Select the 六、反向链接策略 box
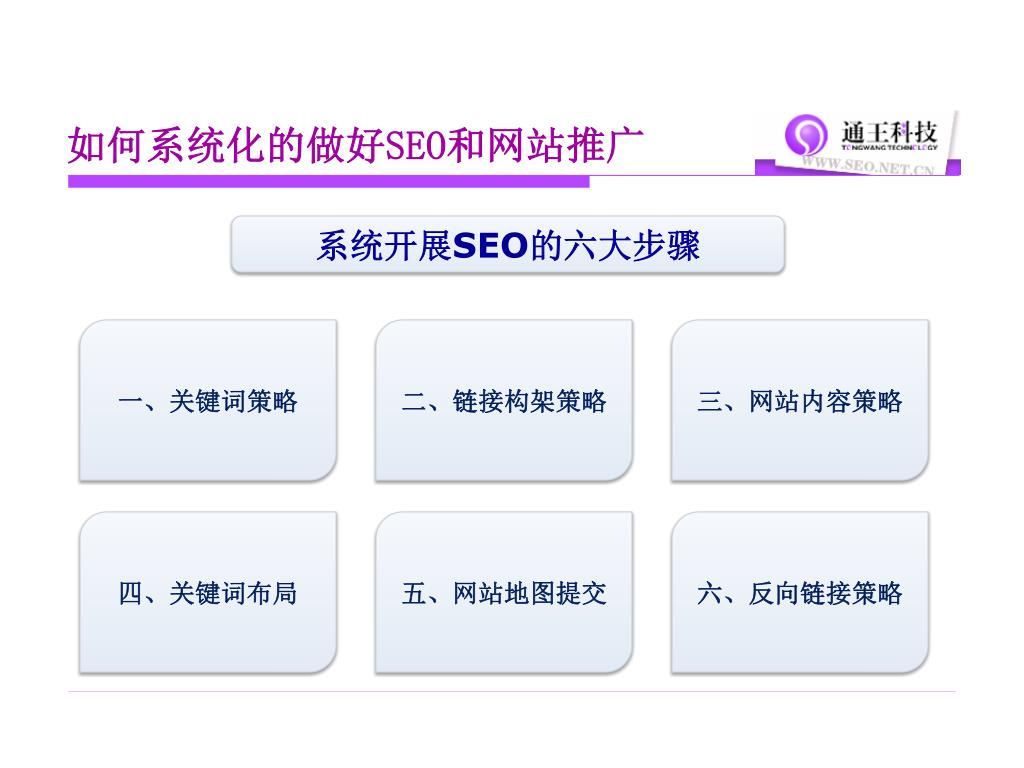Viewport: 1024px width, 768px height. tap(799, 593)
